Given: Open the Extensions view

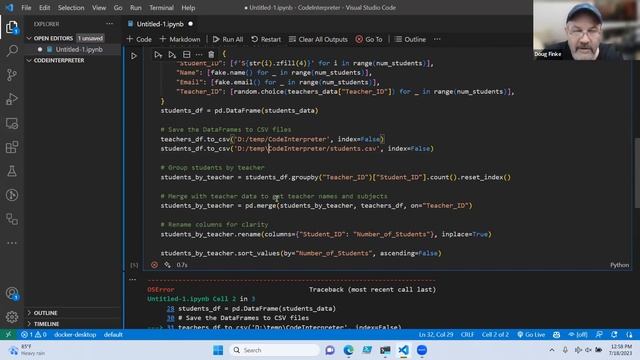Looking at the screenshot, I should (12, 147).
